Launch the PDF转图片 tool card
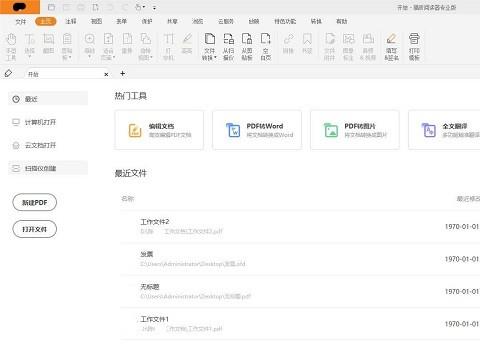Viewport: 480px width, 361px height. point(355,130)
